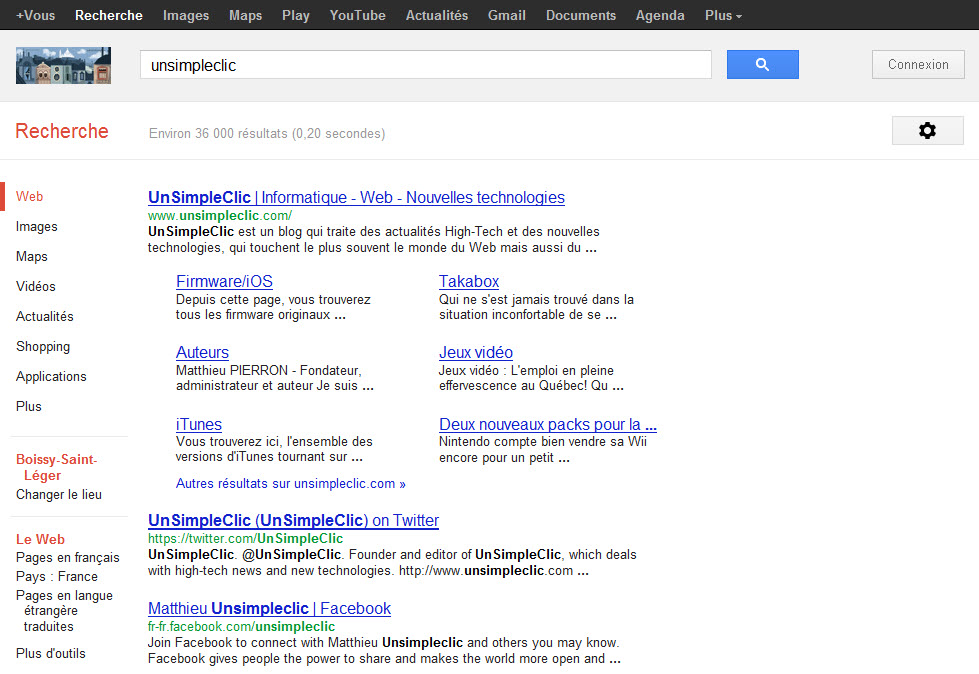Open the settings gear options
Screen dimensions: 979x674
(x=927, y=130)
